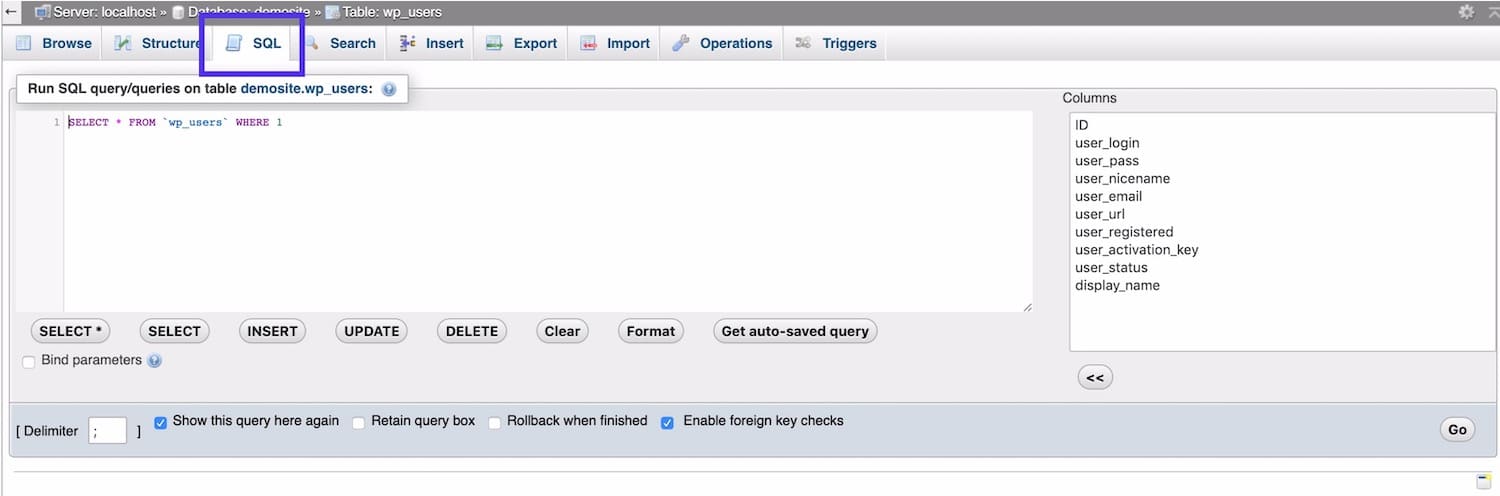
Task: Click the Insert tab icon
Action: 408,43
